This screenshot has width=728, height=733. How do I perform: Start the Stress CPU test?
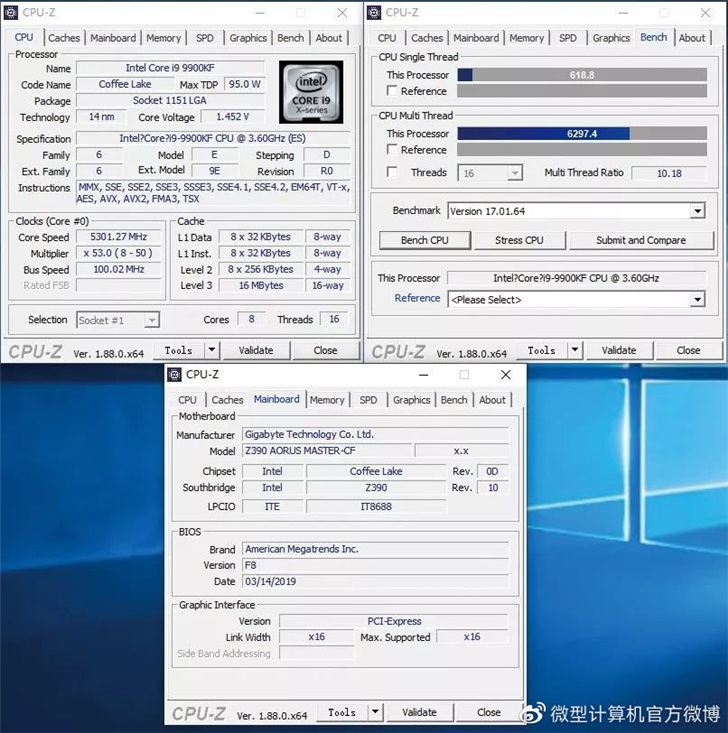pos(519,240)
